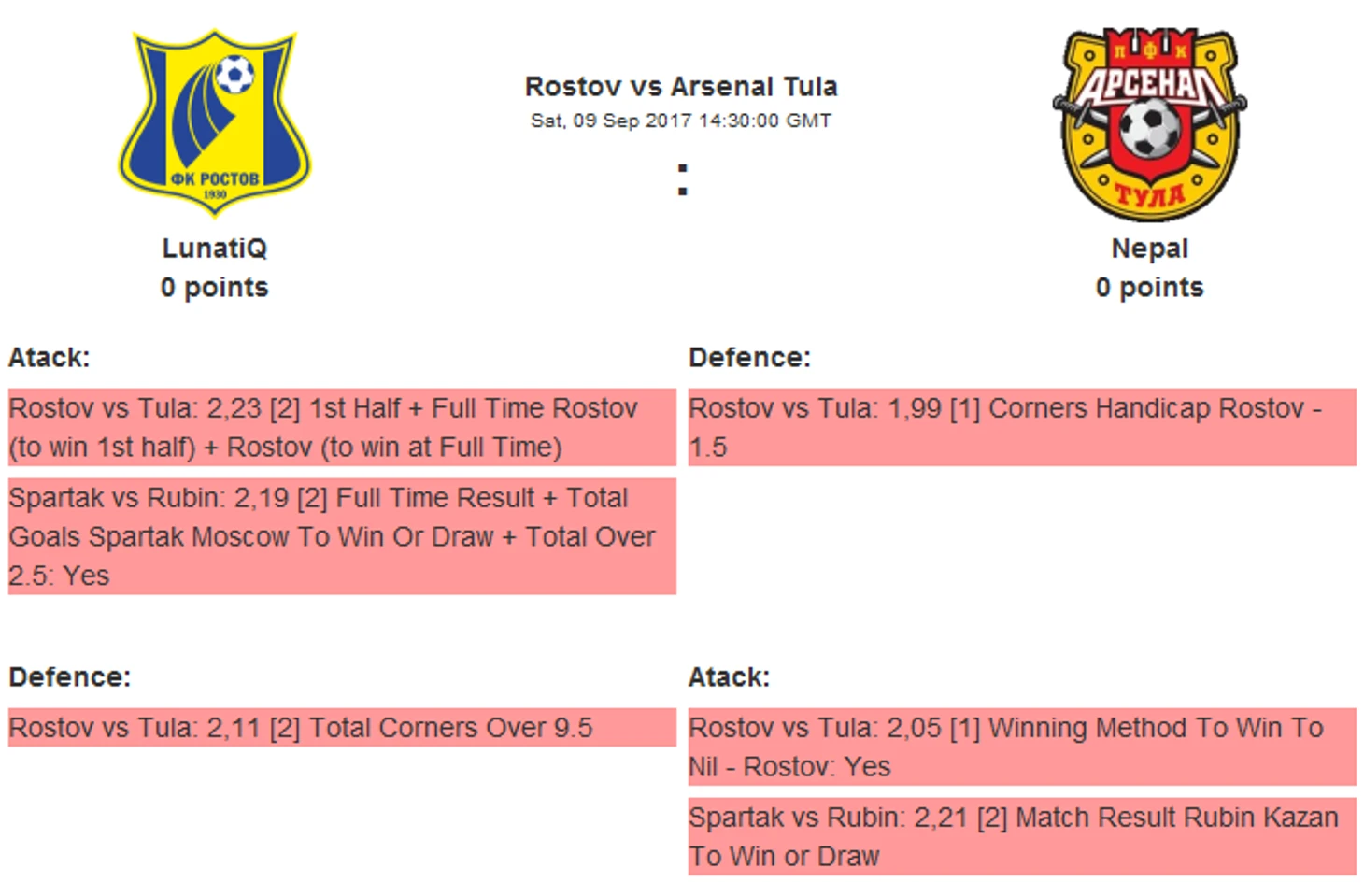
Task: Select the 1st Half + Full Time Rostov bet
Action: pos(342,427)
